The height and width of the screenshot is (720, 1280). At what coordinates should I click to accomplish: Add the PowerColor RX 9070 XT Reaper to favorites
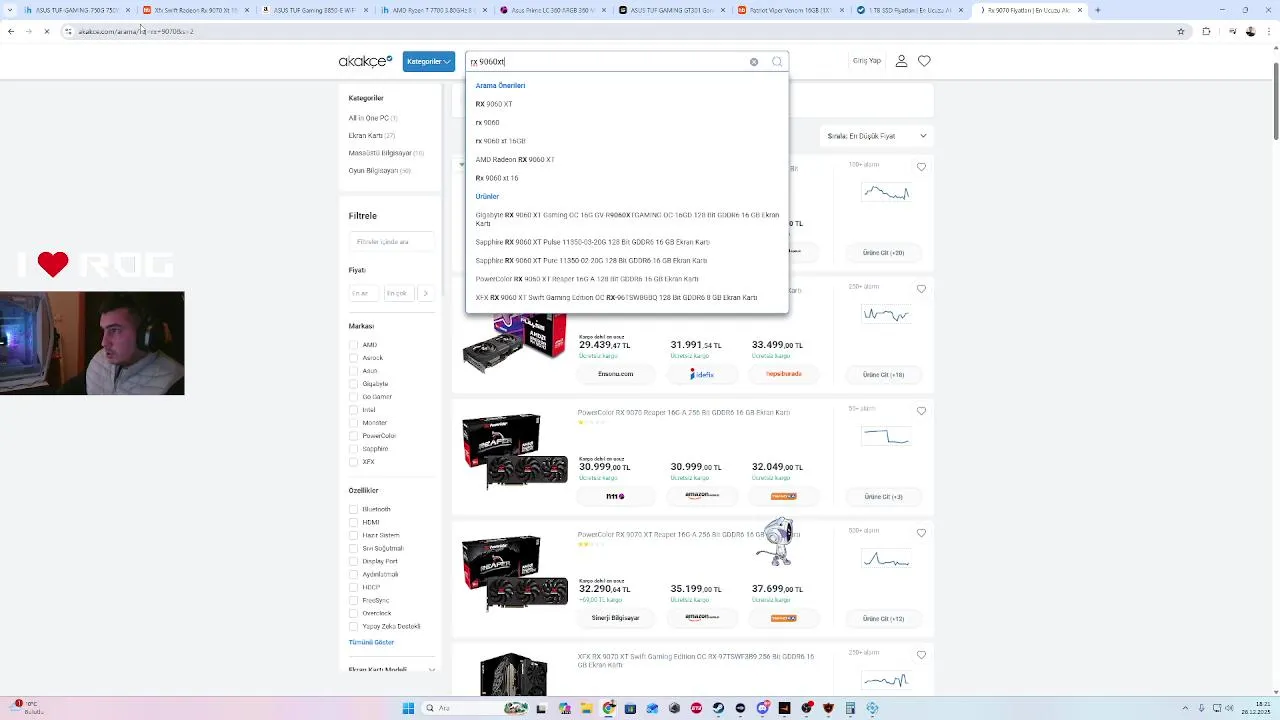[x=921, y=533]
